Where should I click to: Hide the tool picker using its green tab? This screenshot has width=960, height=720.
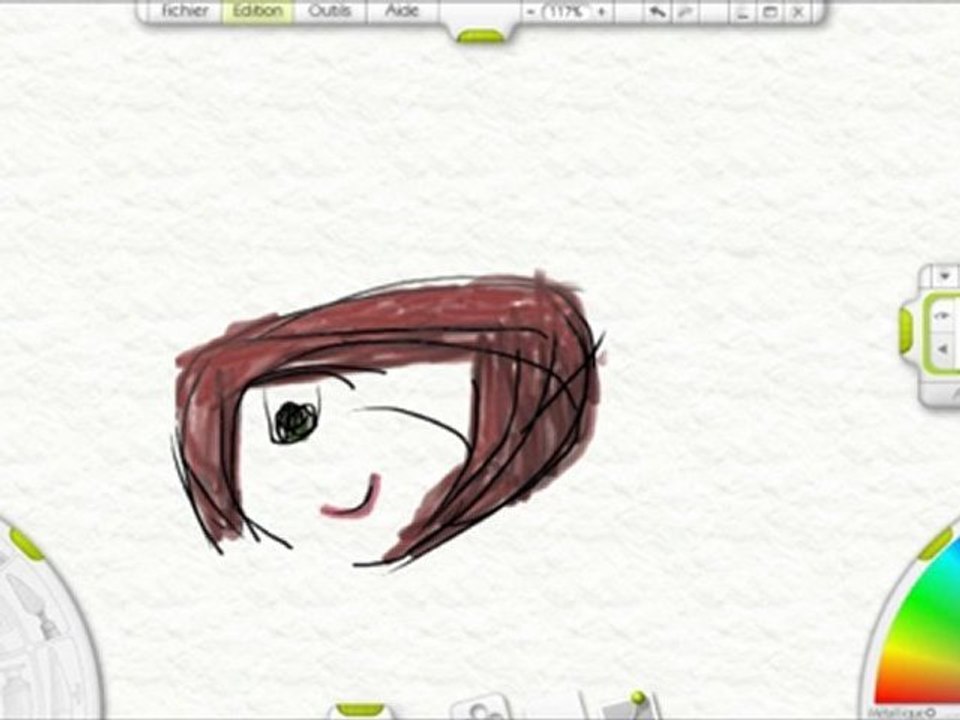coord(27,544)
